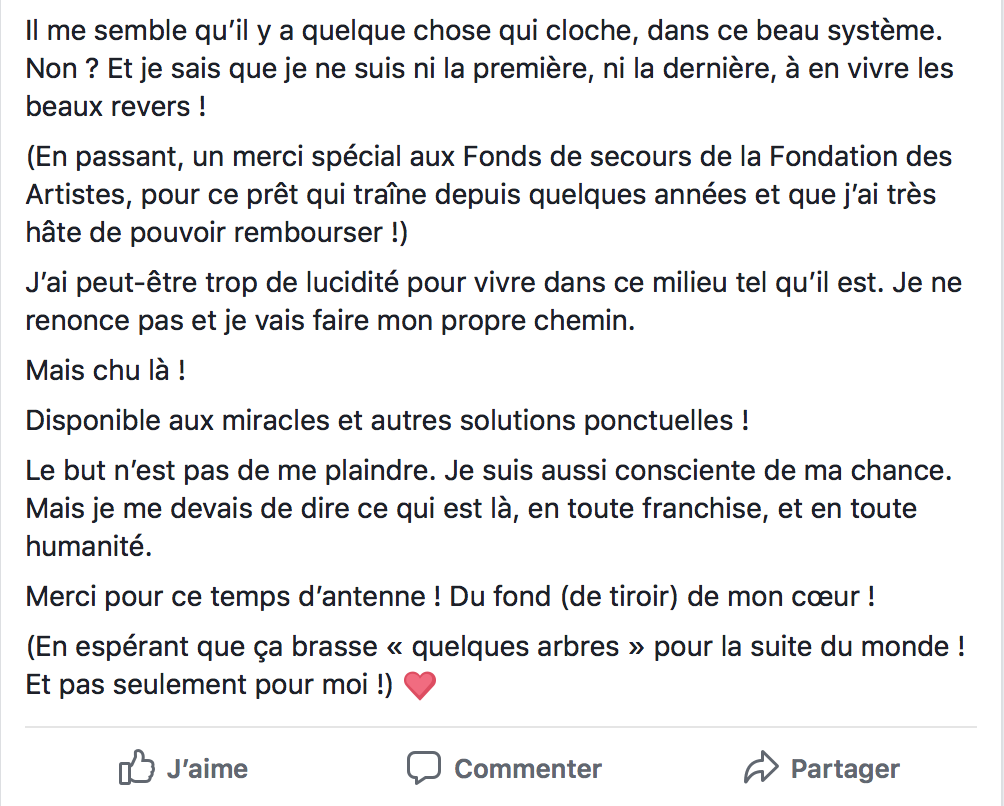The height and width of the screenshot is (806, 1004).
Task: Click the "En passant, un merci spécial" paragraph
Action: coord(489,195)
